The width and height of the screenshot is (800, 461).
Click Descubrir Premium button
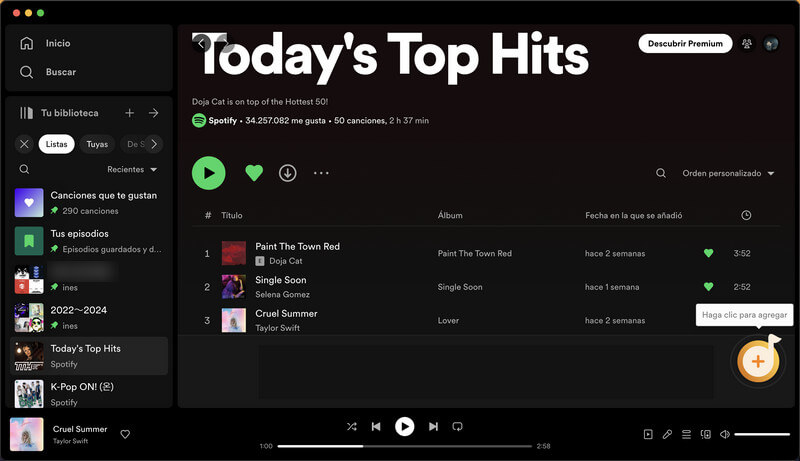(685, 44)
